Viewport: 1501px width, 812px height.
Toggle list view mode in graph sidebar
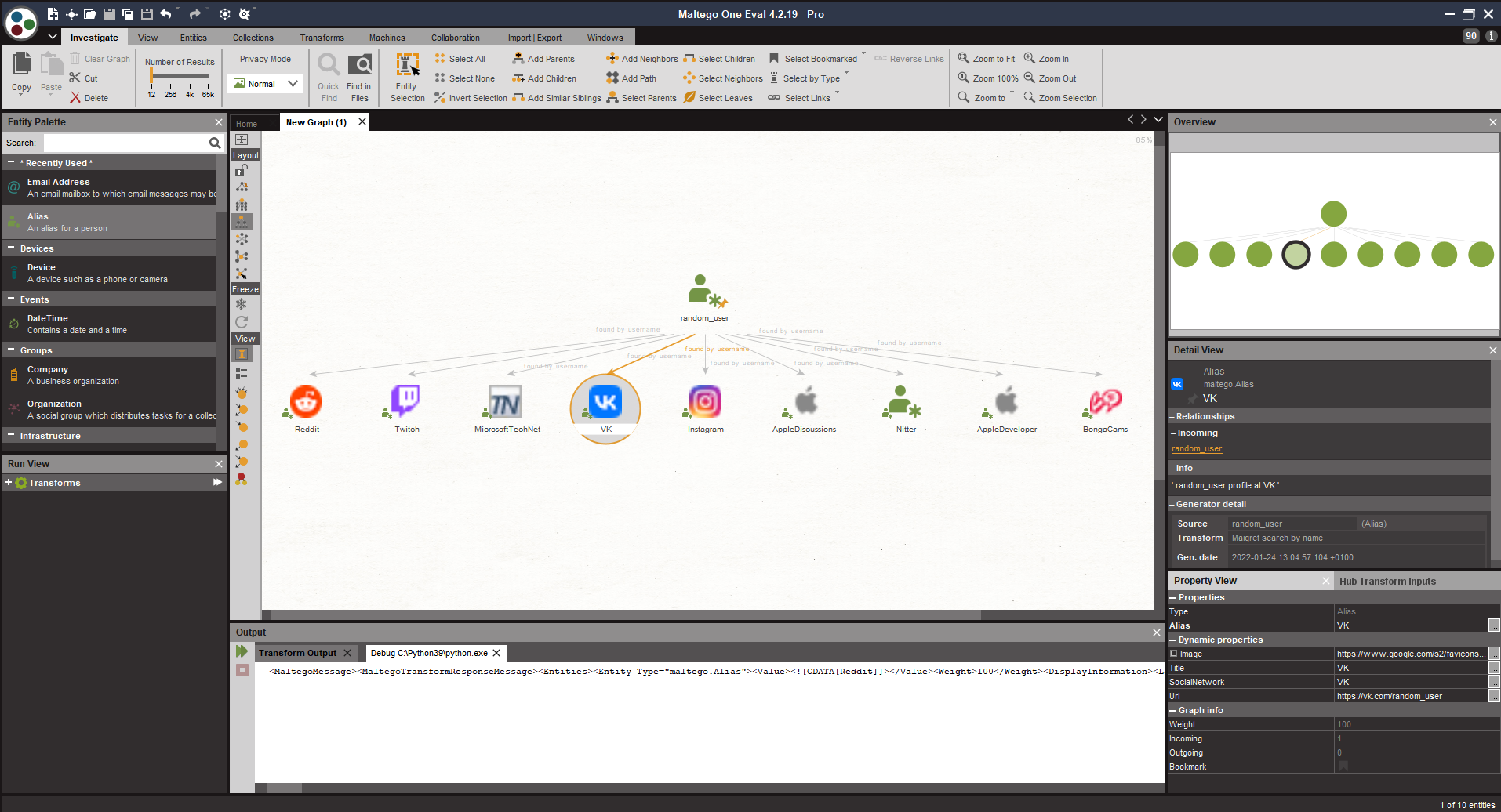[242, 373]
